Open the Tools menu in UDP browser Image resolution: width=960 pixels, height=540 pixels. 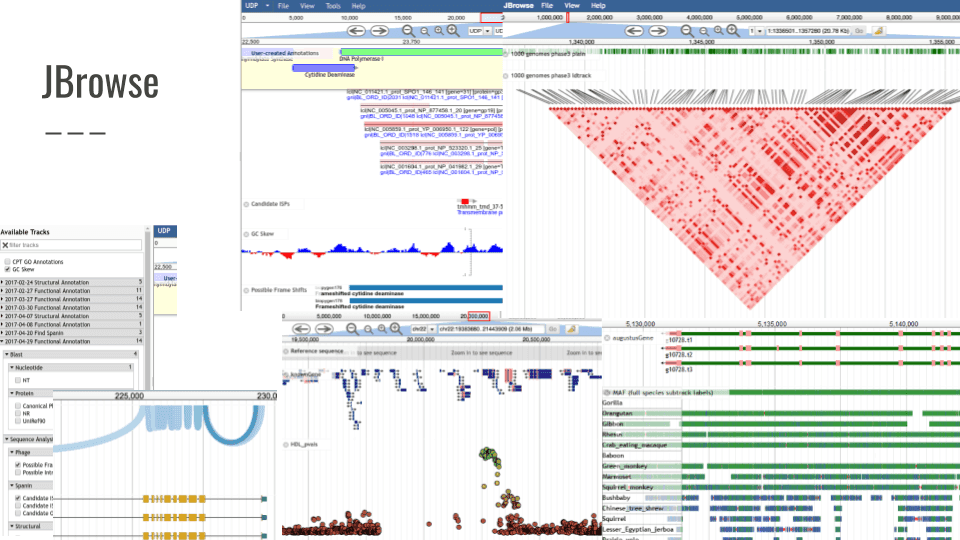tap(333, 5)
